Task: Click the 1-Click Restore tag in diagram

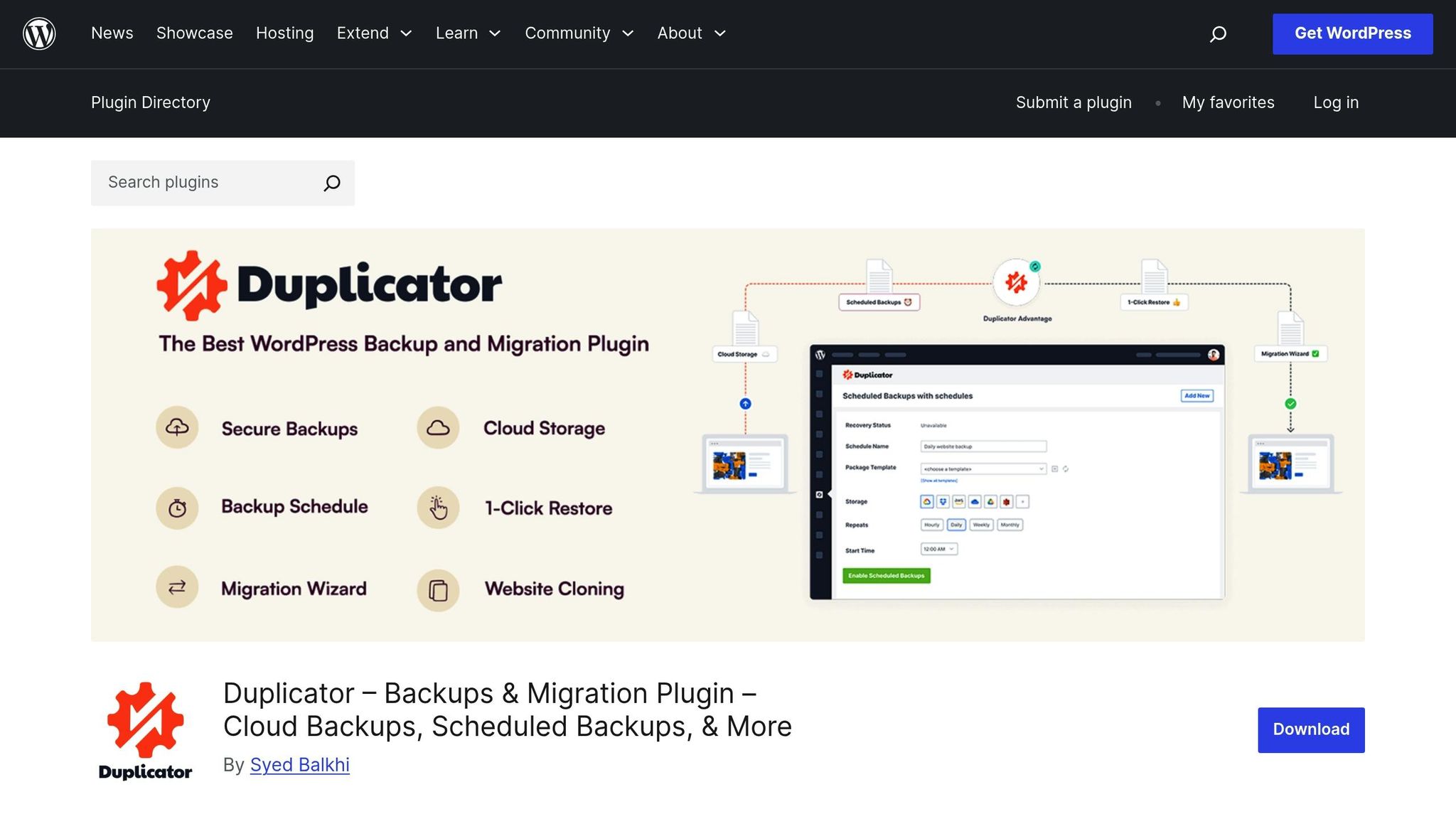Action: 1155,302
